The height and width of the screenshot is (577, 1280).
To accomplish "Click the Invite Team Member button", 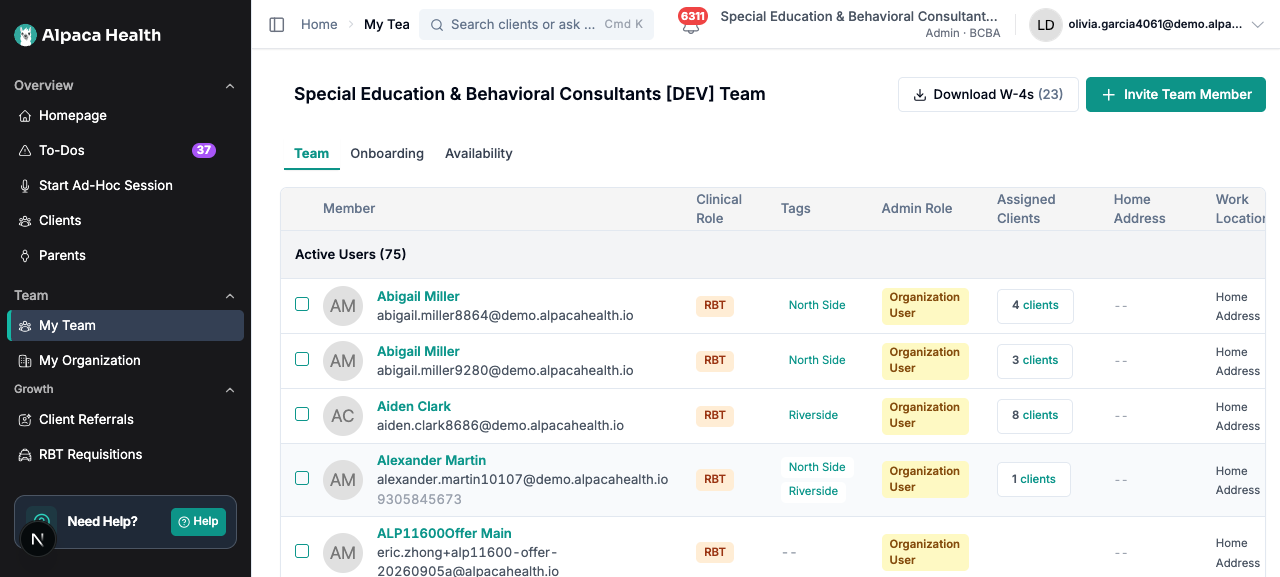I will (x=1176, y=95).
